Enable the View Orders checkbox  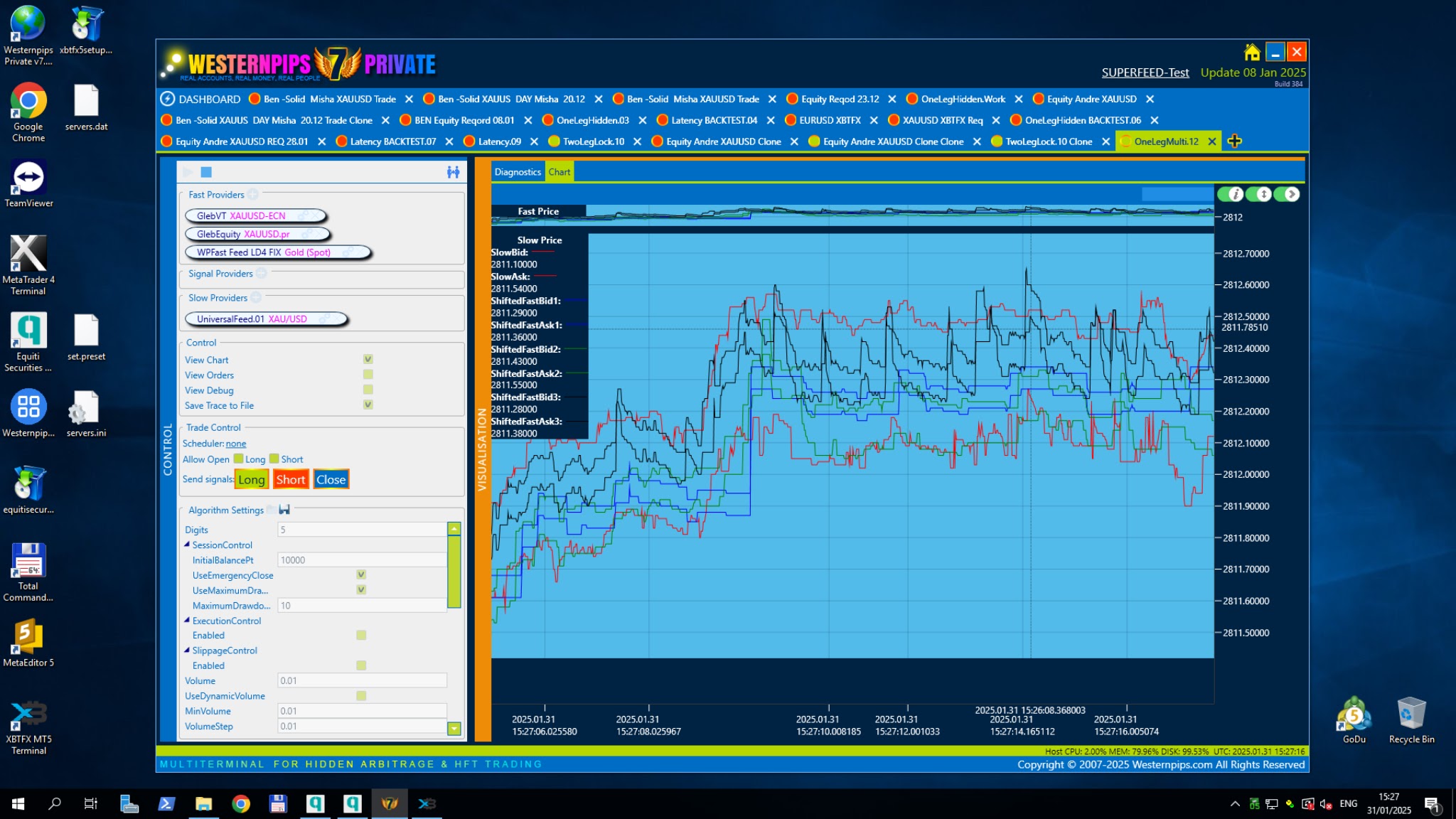[x=368, y=375]
